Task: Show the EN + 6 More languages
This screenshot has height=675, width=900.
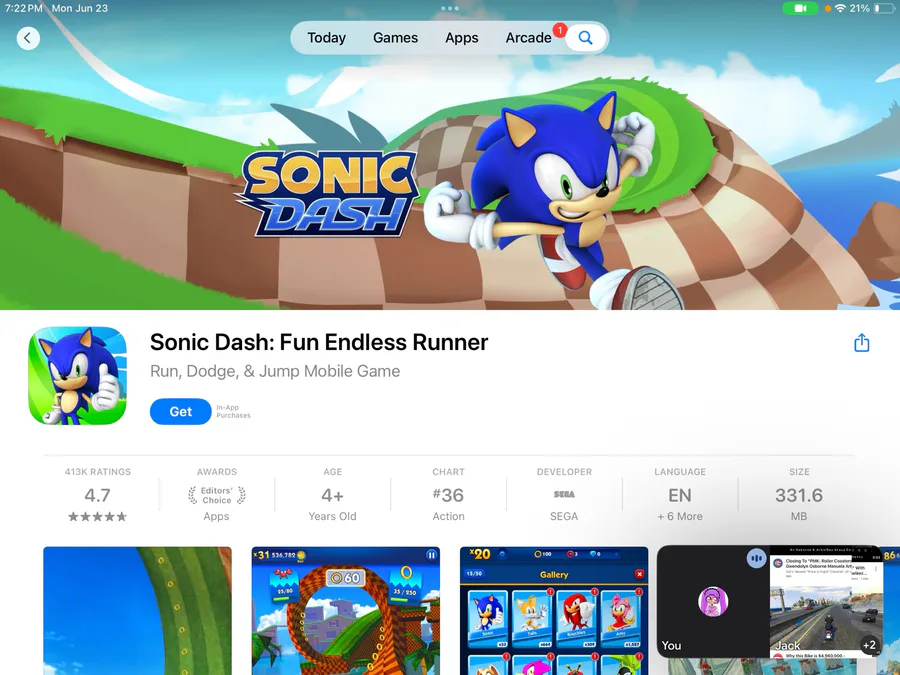Action: click(680, 494)
